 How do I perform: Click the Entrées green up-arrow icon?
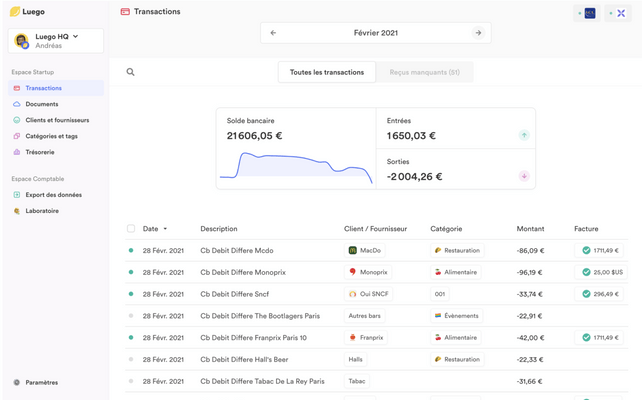point(523,135)
